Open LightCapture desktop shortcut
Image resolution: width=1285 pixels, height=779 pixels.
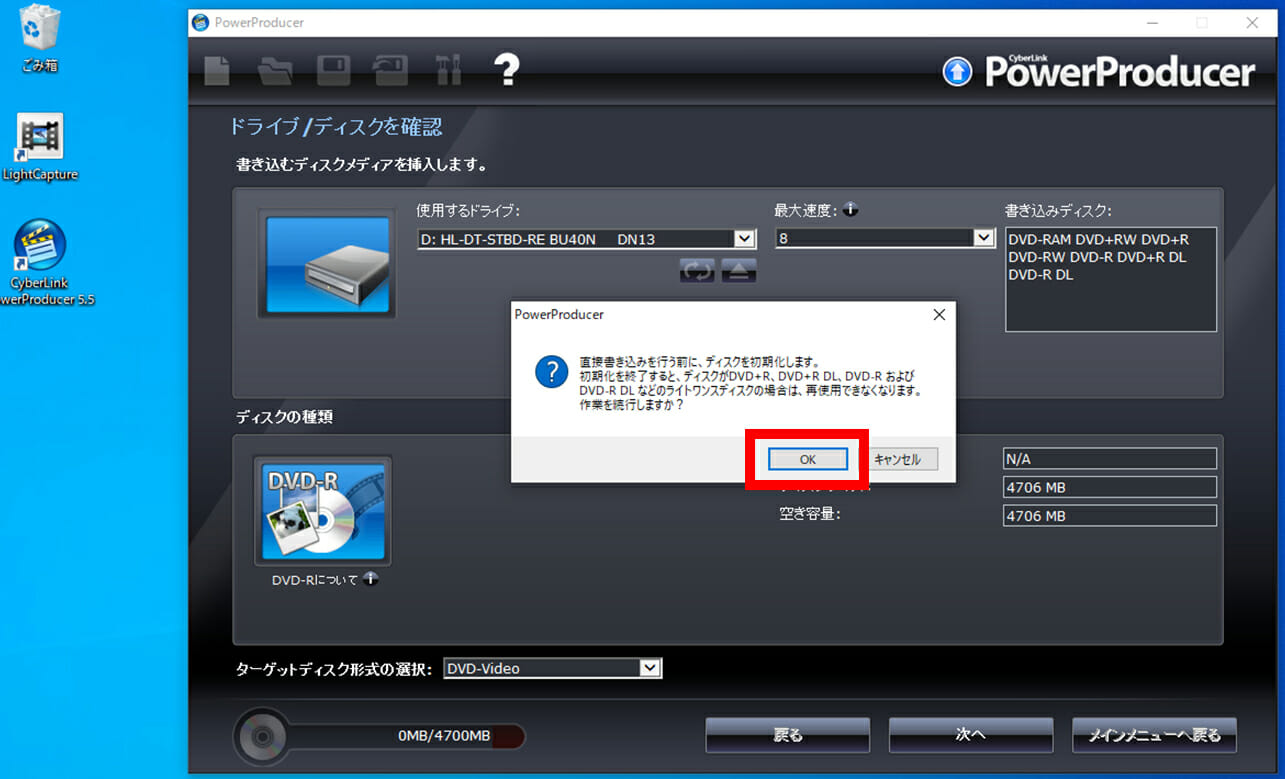coord(40,147)
